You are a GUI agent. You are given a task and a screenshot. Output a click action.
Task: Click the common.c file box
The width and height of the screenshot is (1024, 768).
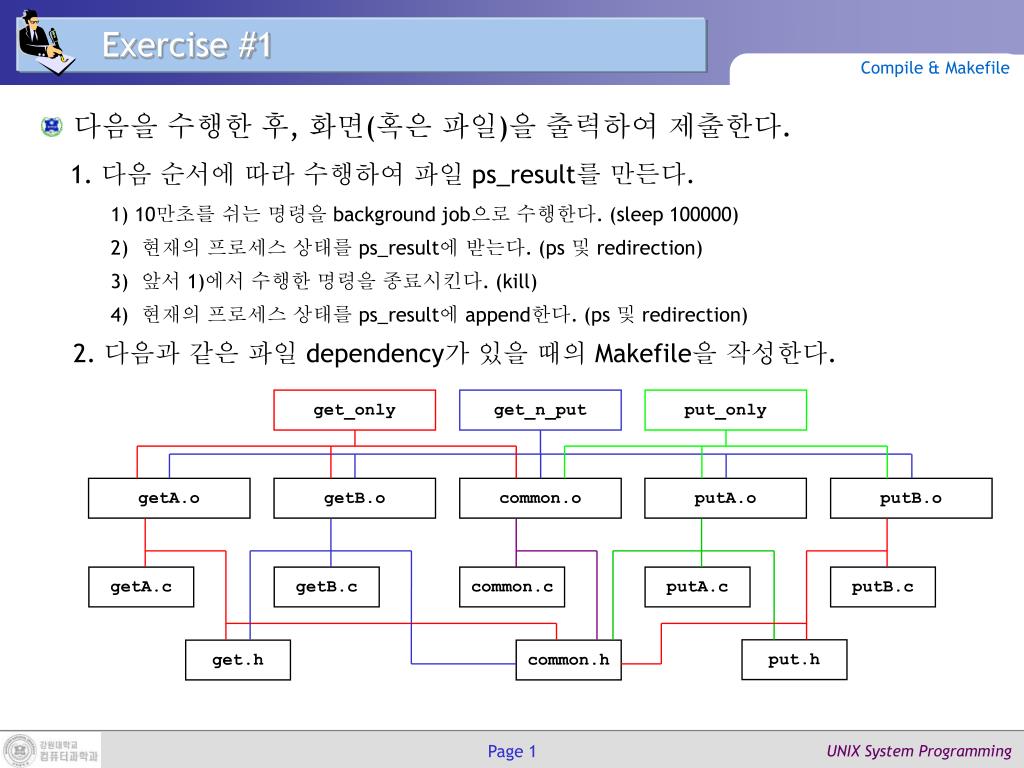click(x=512, y=587)
